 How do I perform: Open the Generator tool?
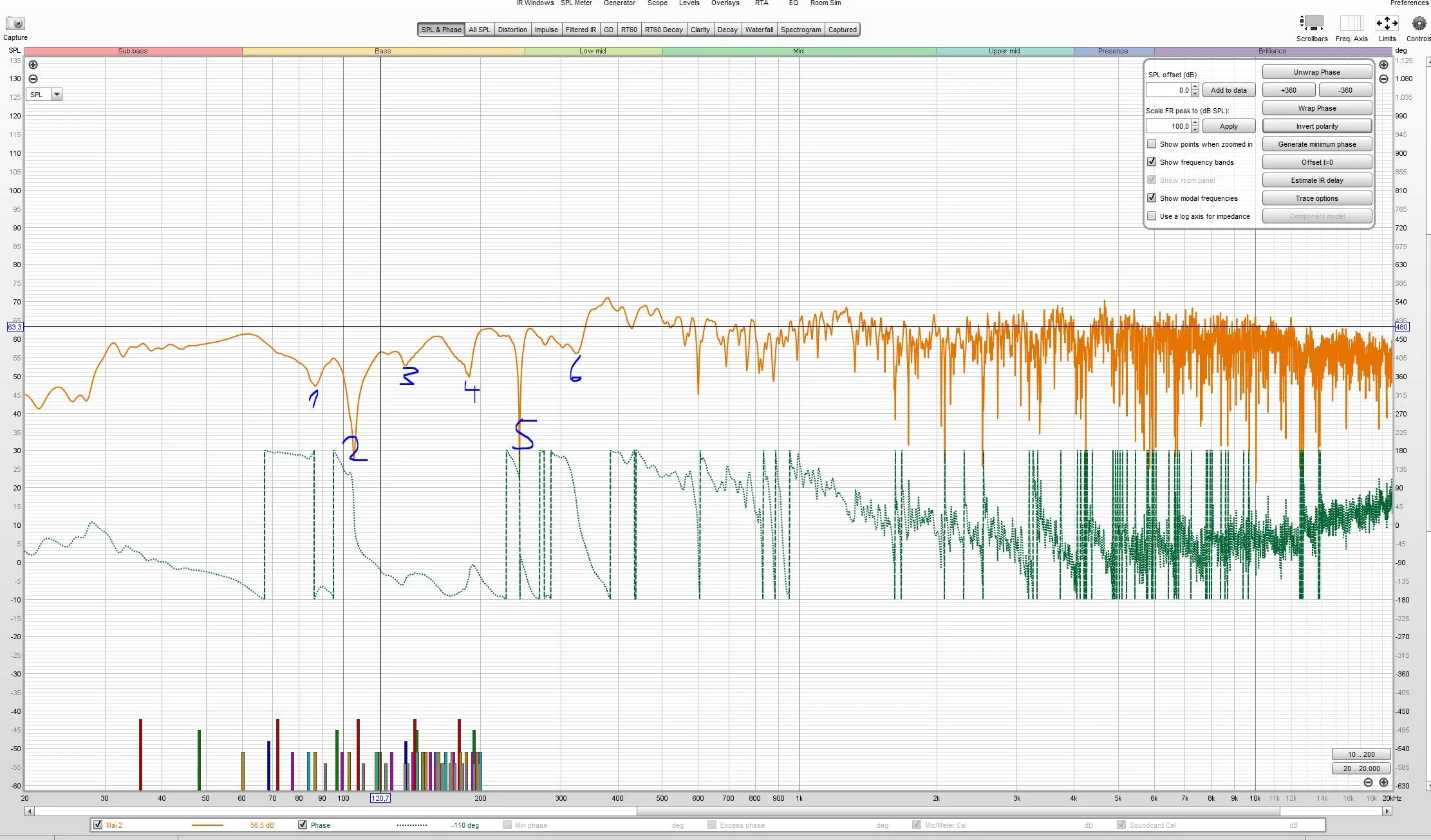coord(619,3)
